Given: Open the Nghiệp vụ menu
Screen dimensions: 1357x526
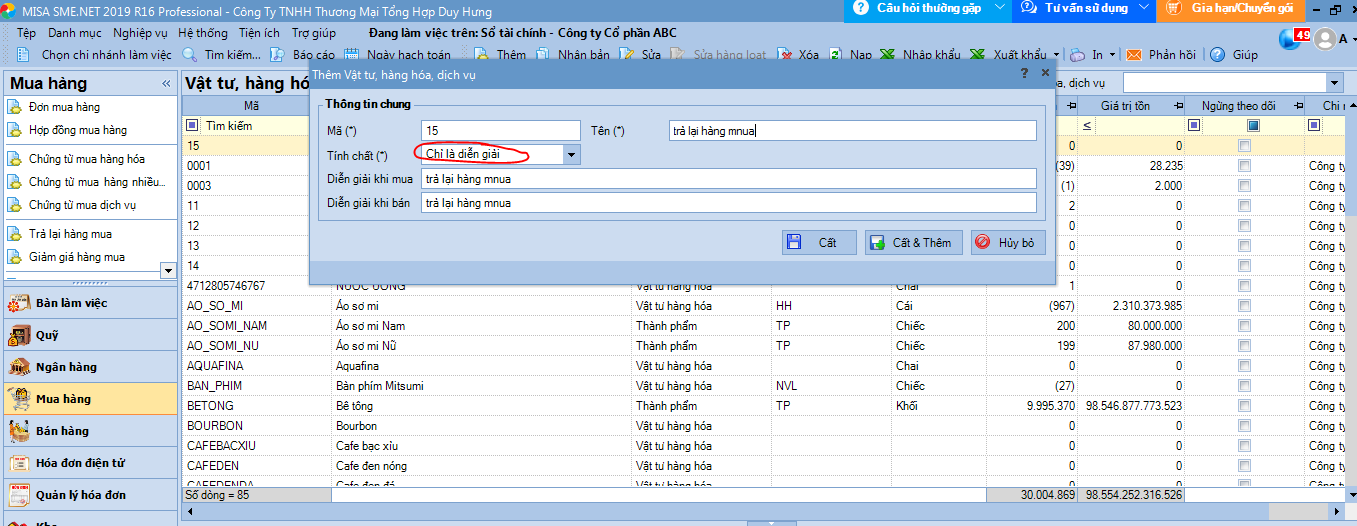Looking at the screenshot, I should (140, 33).
